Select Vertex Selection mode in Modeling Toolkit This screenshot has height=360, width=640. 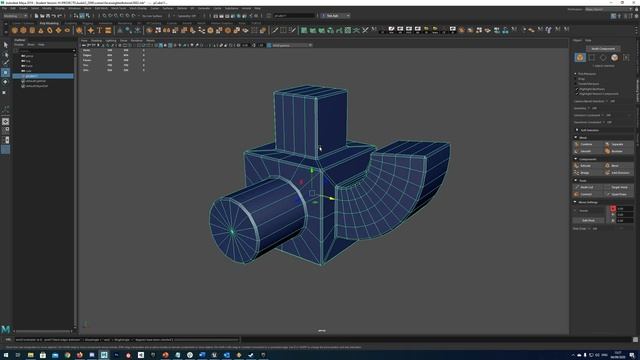pos(592,58)
